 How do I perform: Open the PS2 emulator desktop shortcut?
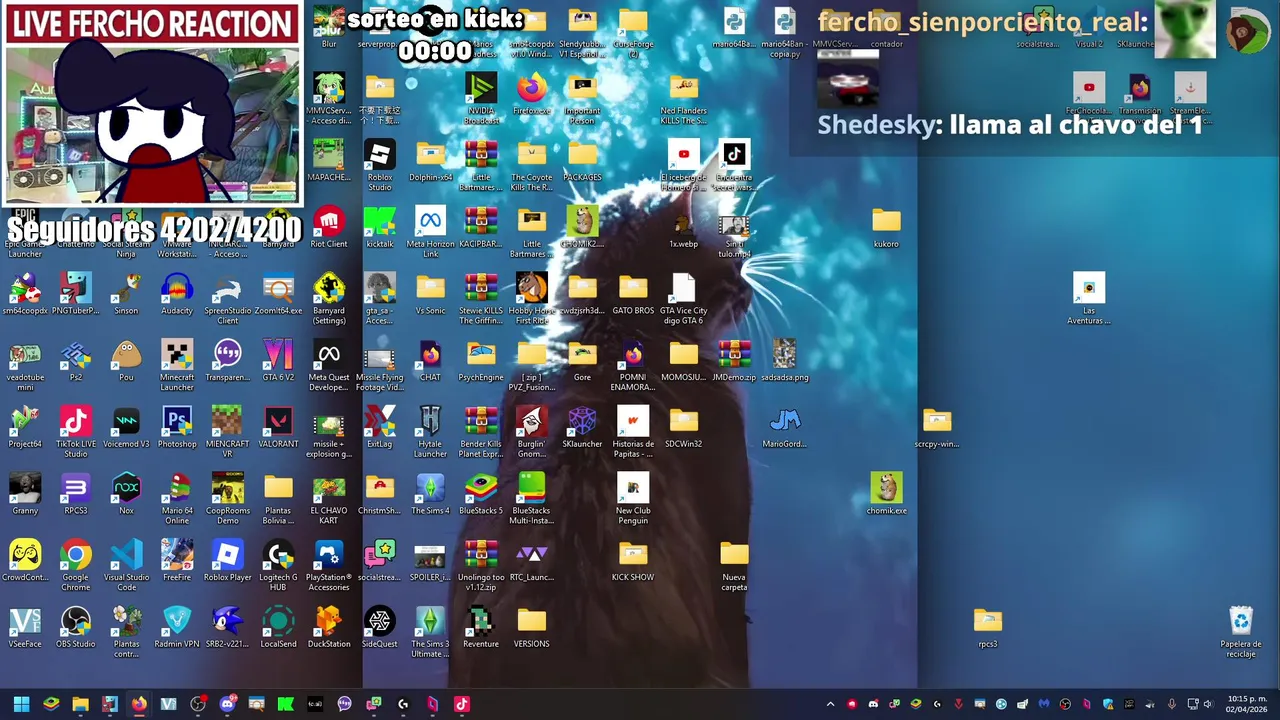point(76,360)
